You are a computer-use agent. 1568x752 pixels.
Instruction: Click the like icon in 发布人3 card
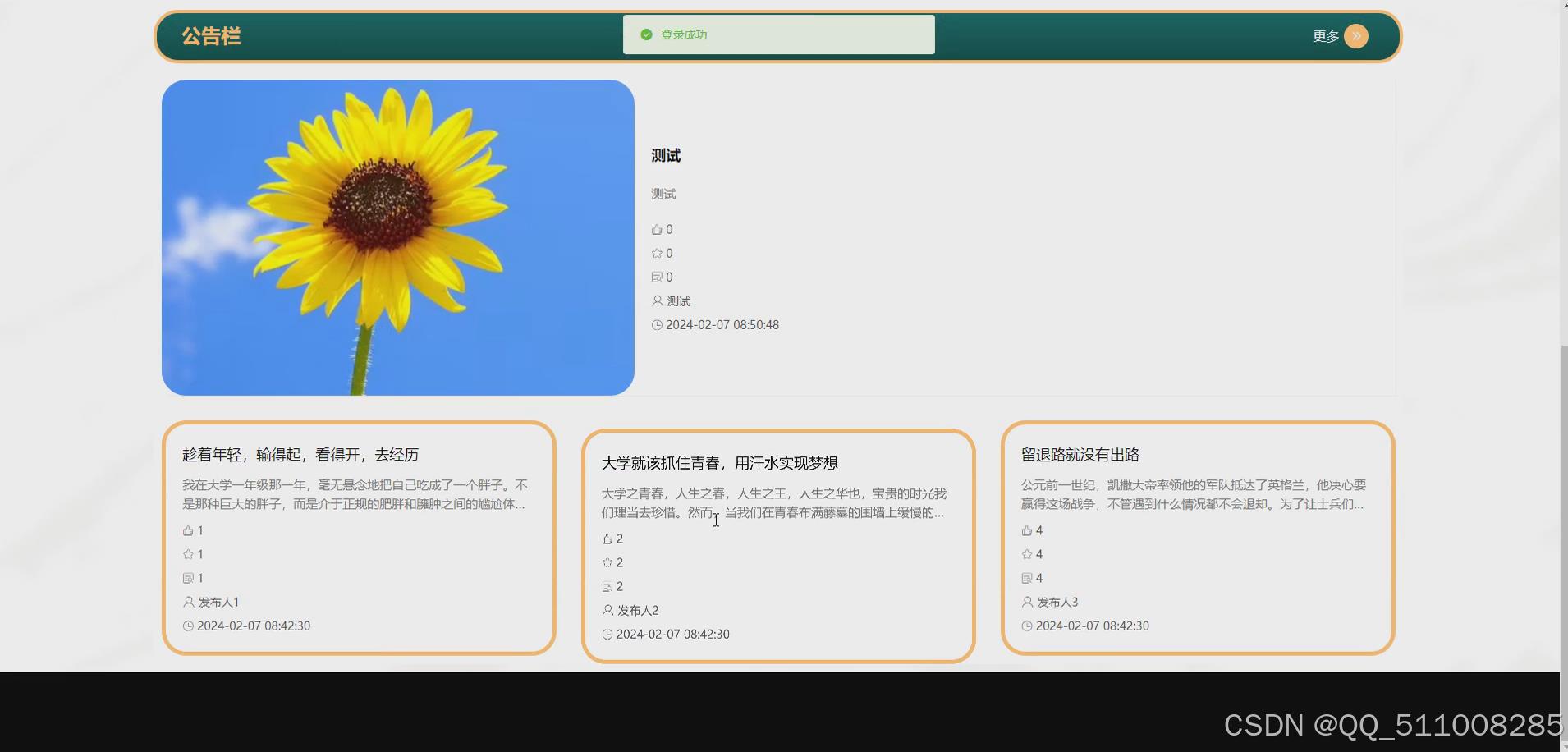[x=1027, y=531]
